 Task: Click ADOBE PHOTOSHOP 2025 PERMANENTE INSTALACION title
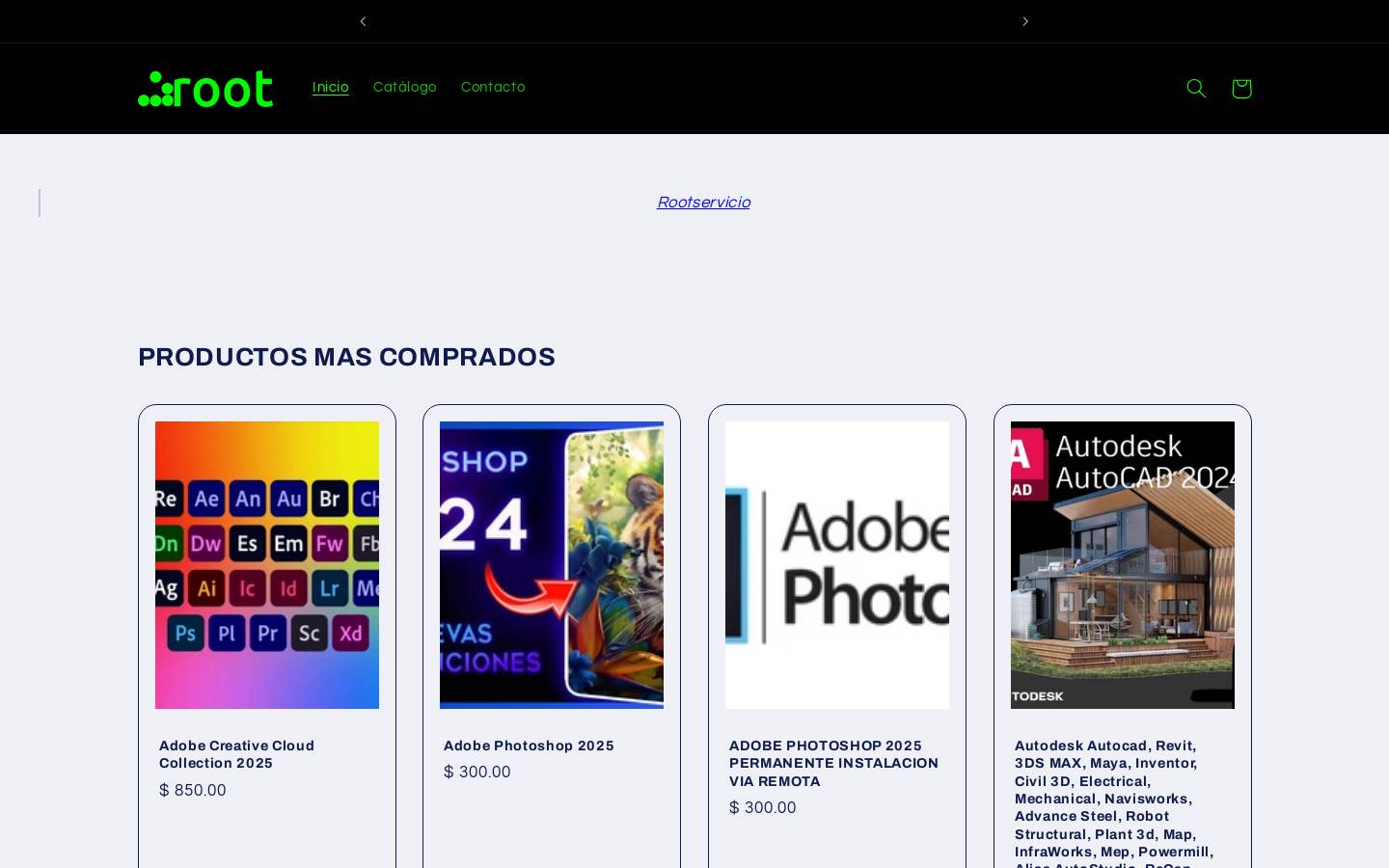pos(833,763)
